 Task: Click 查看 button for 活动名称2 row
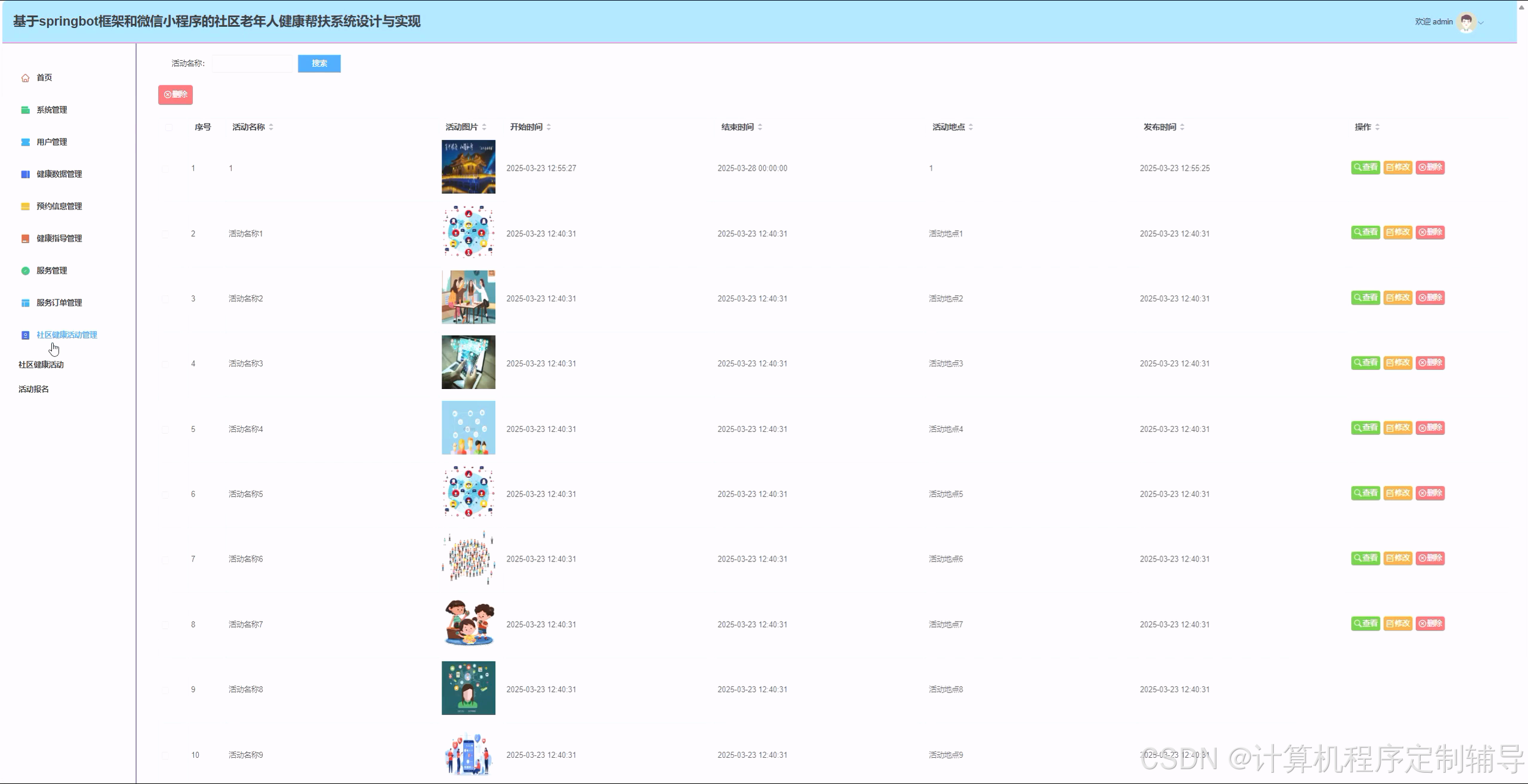(x=1365, y=298)
